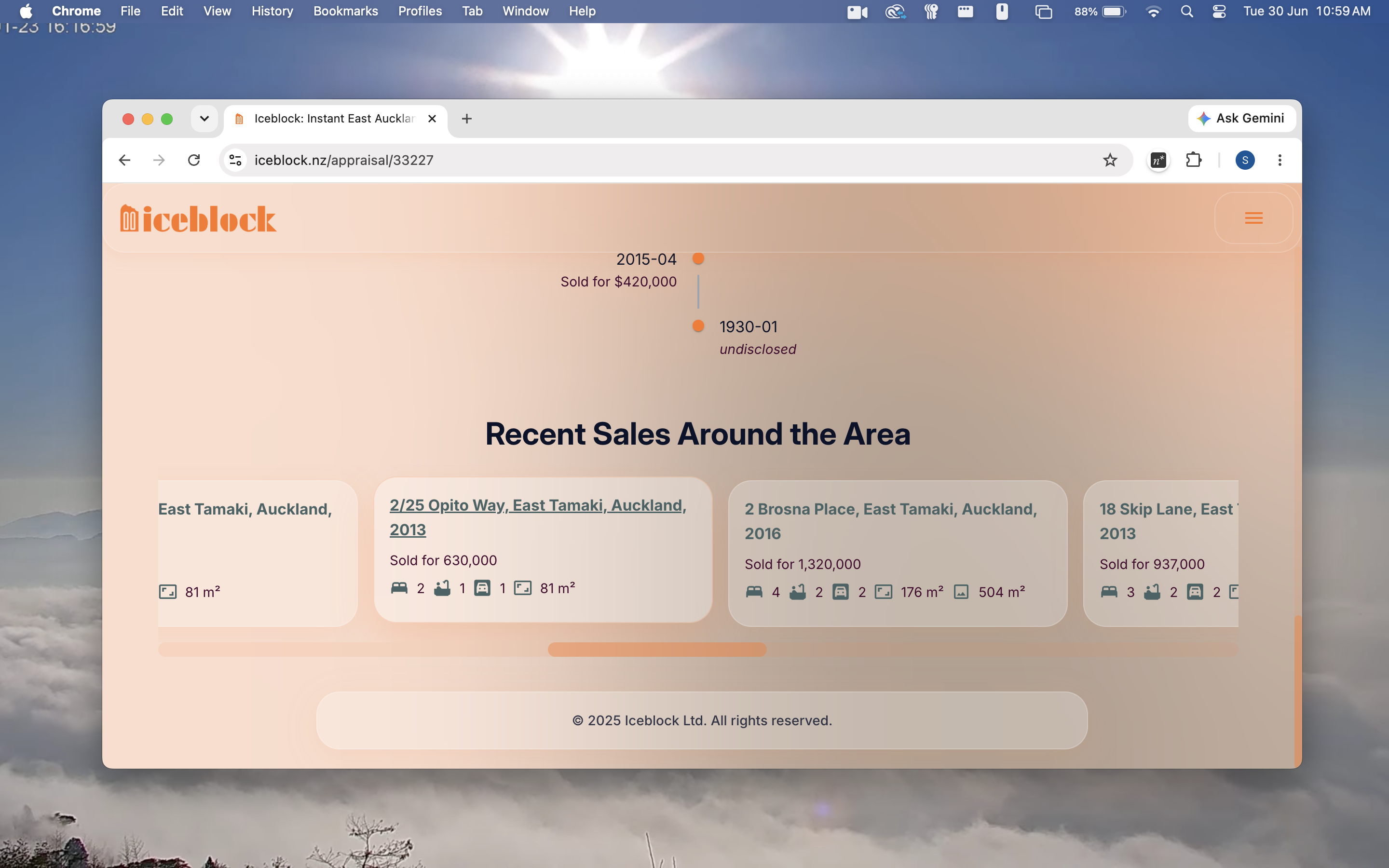Screen dimensions: 1389x868
Task: Open the Wi-Fi status menu
Action: coord(1153,12)
